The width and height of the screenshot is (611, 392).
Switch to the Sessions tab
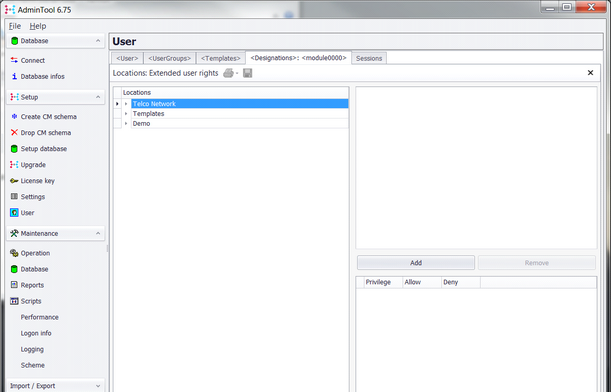click(x=369, y=58)
